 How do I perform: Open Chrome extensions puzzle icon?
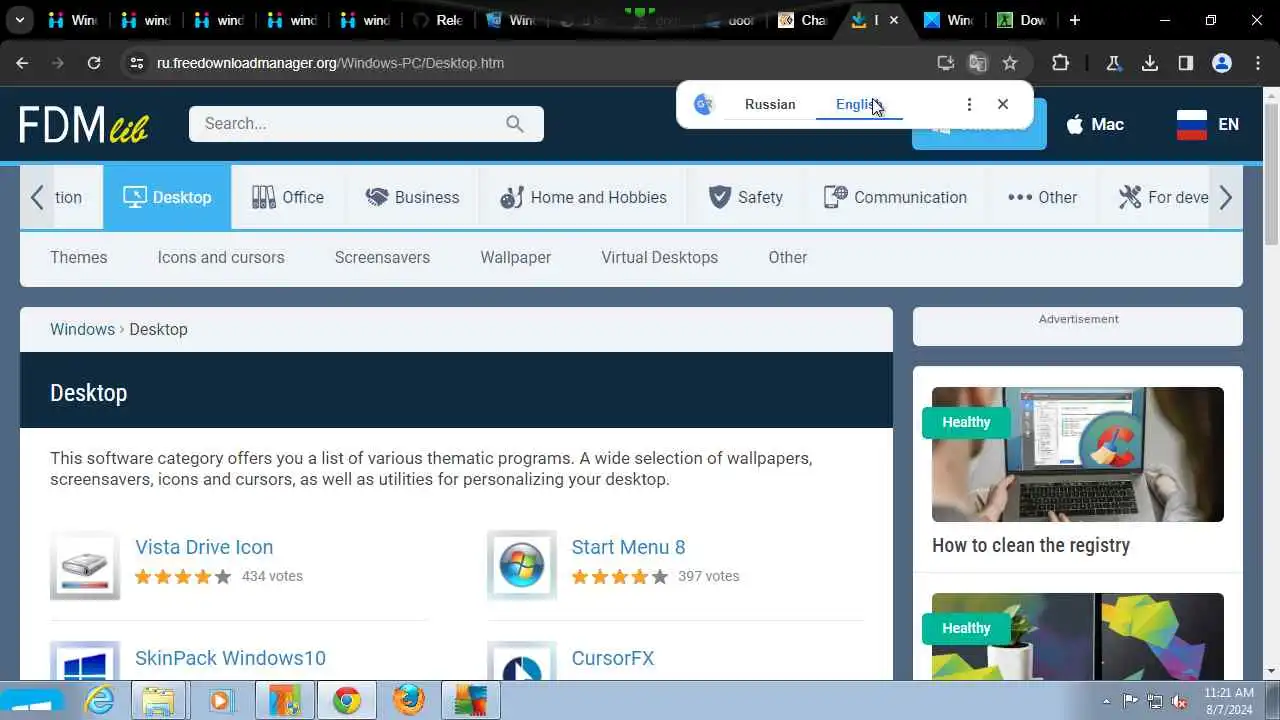tap(1060, 63)
